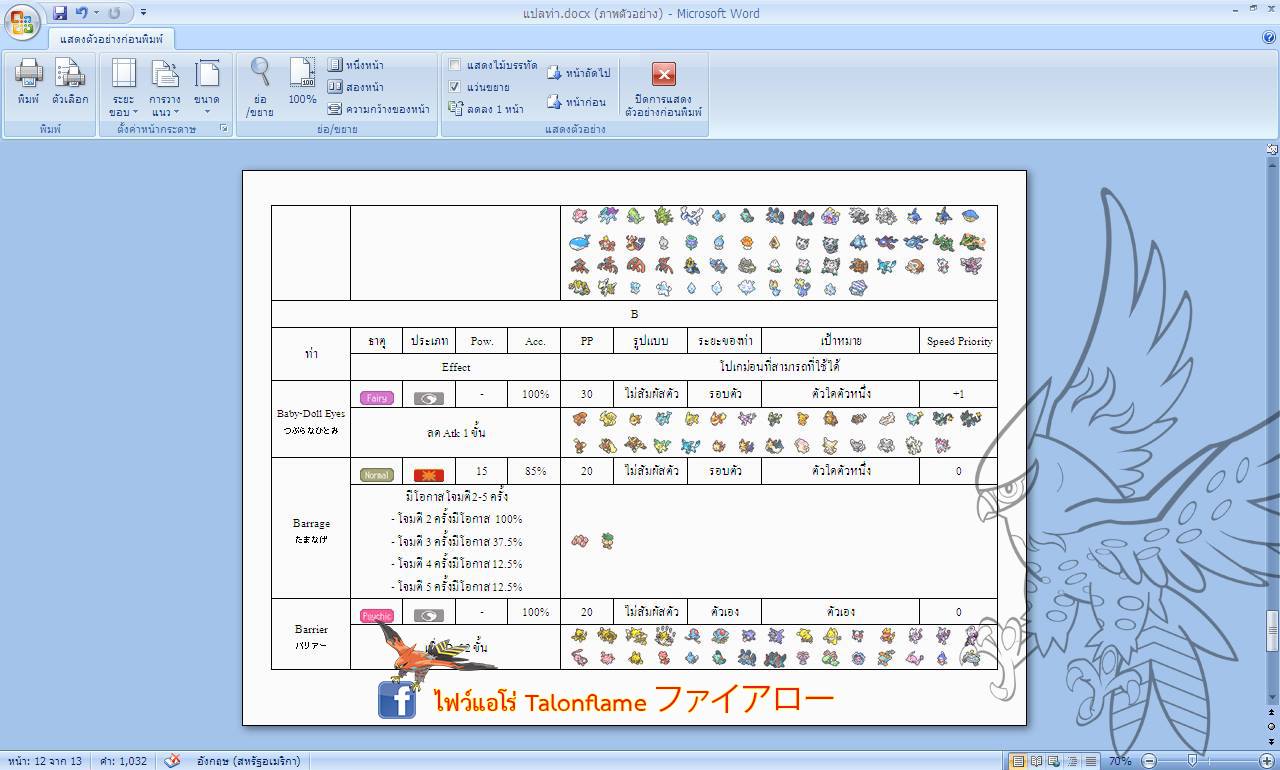1280x770 pixels.
Task: Open print Options (ตัวเลือก) icon
Action: point(70,81)
